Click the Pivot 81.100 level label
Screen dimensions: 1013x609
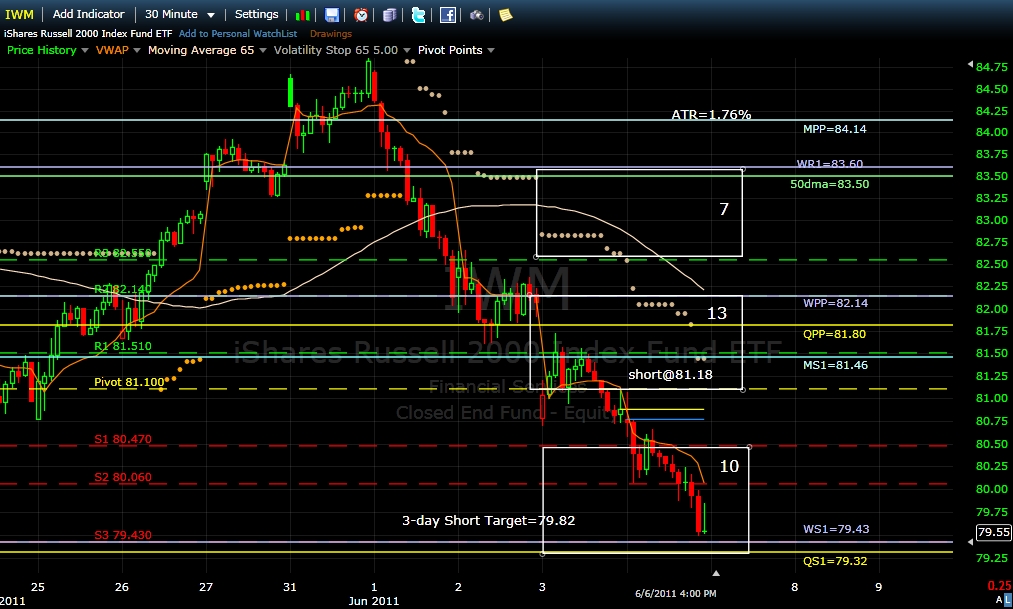pyautogui.click(x=129, y=382)
